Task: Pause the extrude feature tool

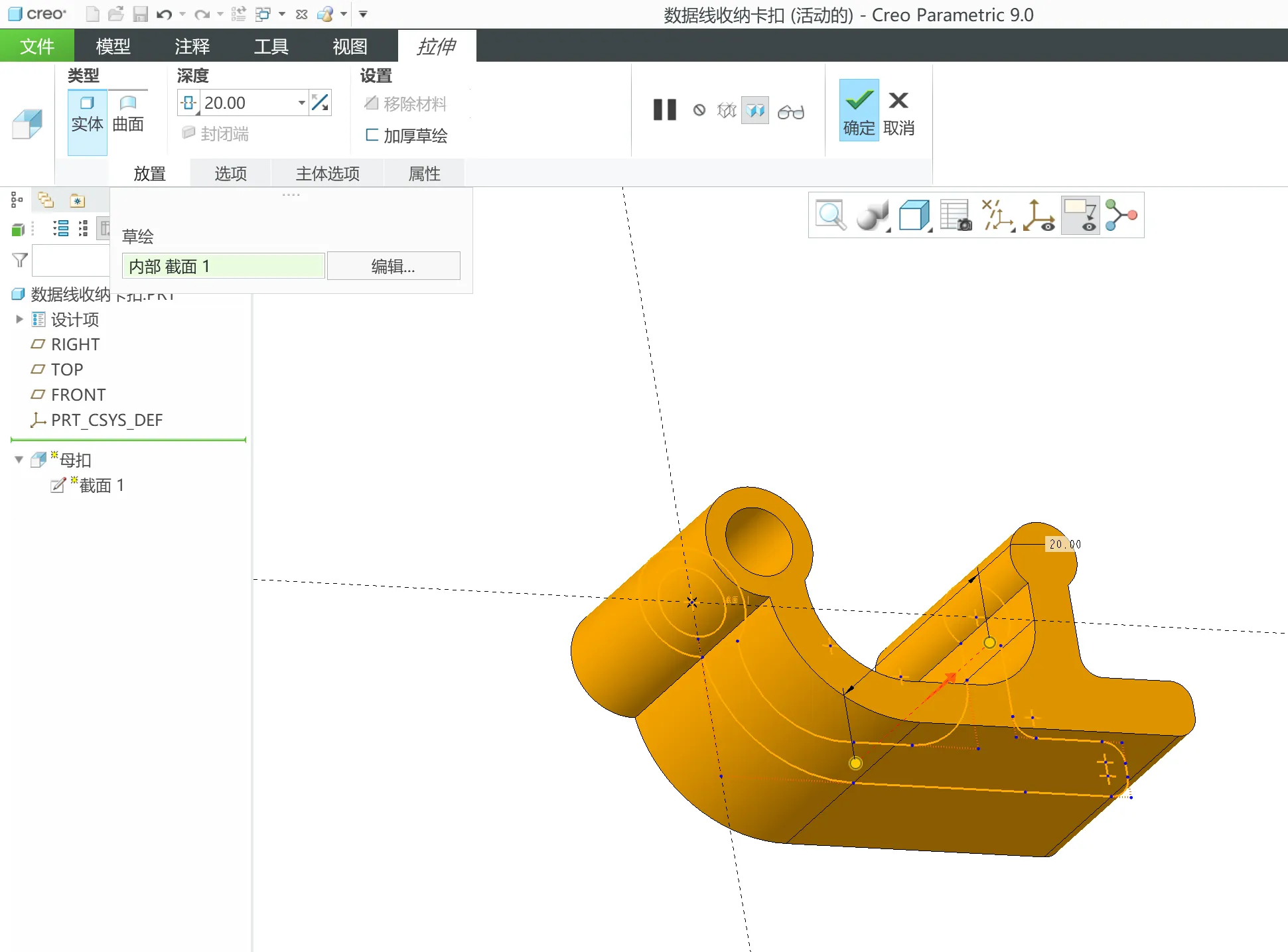Action: tap(664, 110)
